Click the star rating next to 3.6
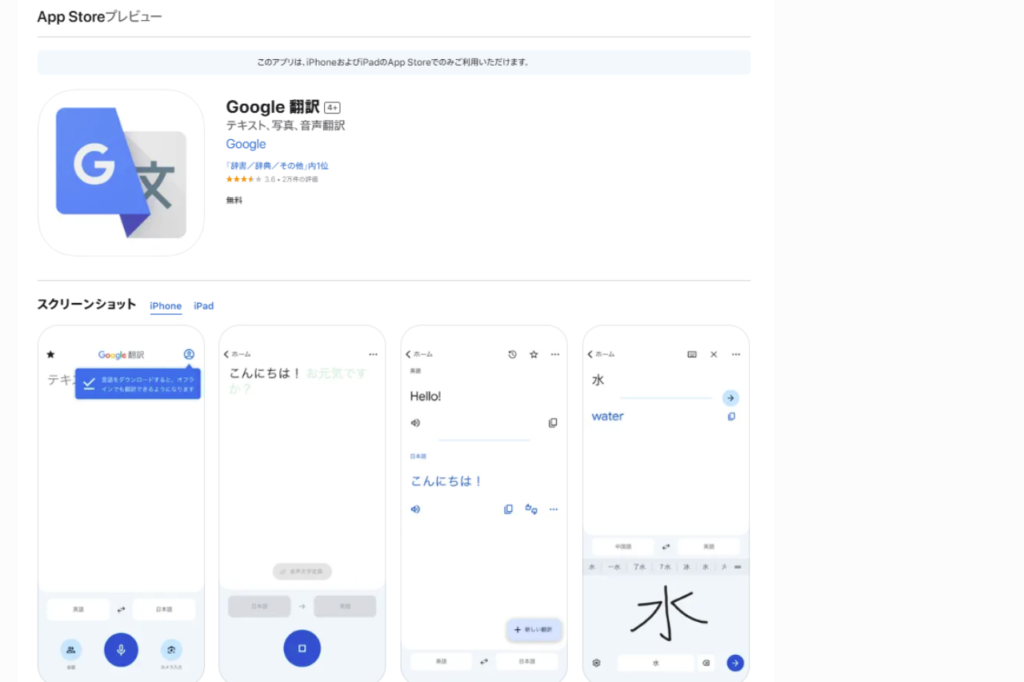The image size is (1024, 682). [x=244, y=179]
